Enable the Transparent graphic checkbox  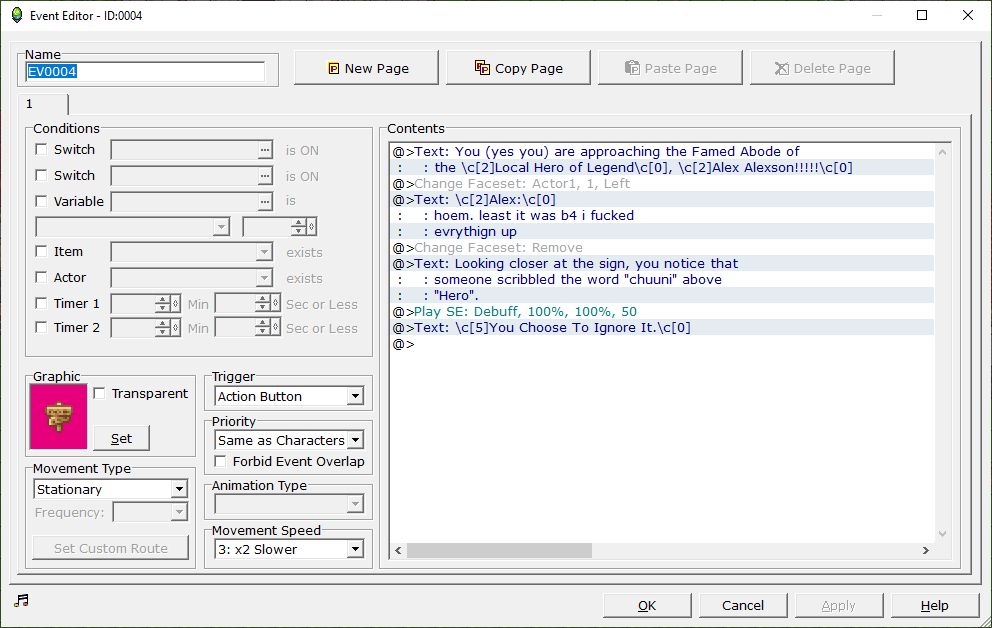tap(99, 394)
